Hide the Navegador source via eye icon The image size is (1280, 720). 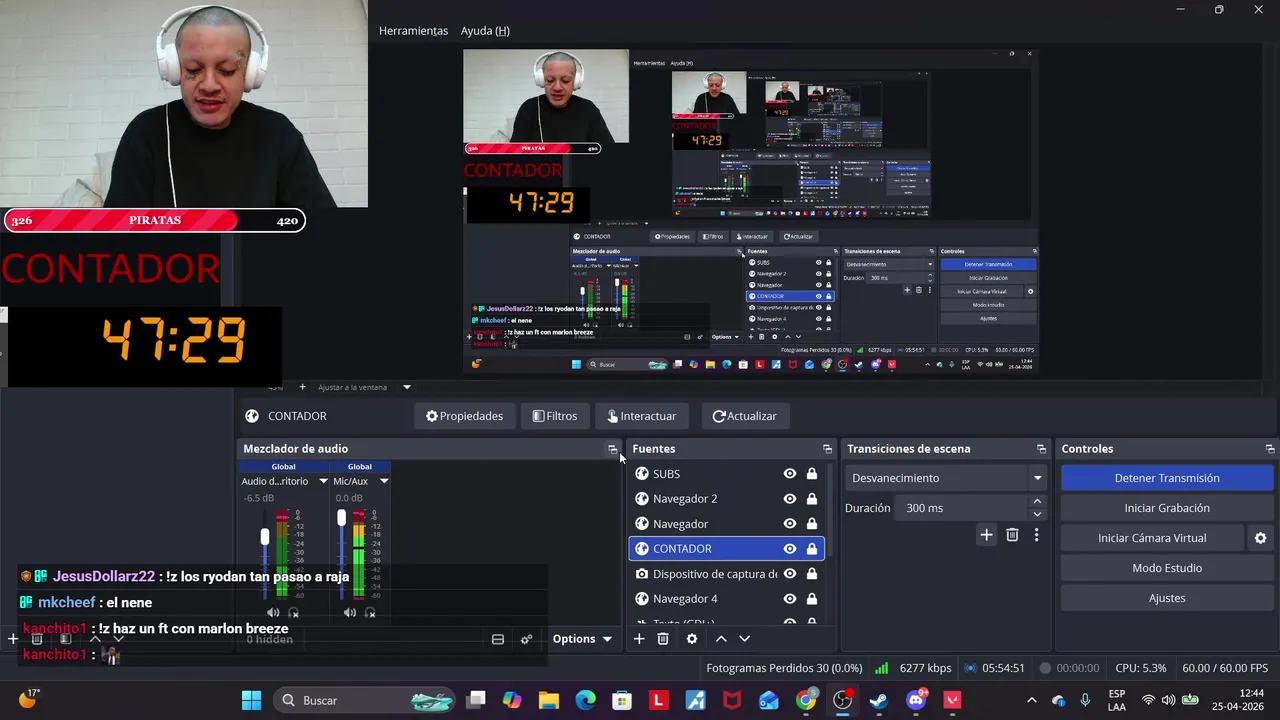point(790,524)
